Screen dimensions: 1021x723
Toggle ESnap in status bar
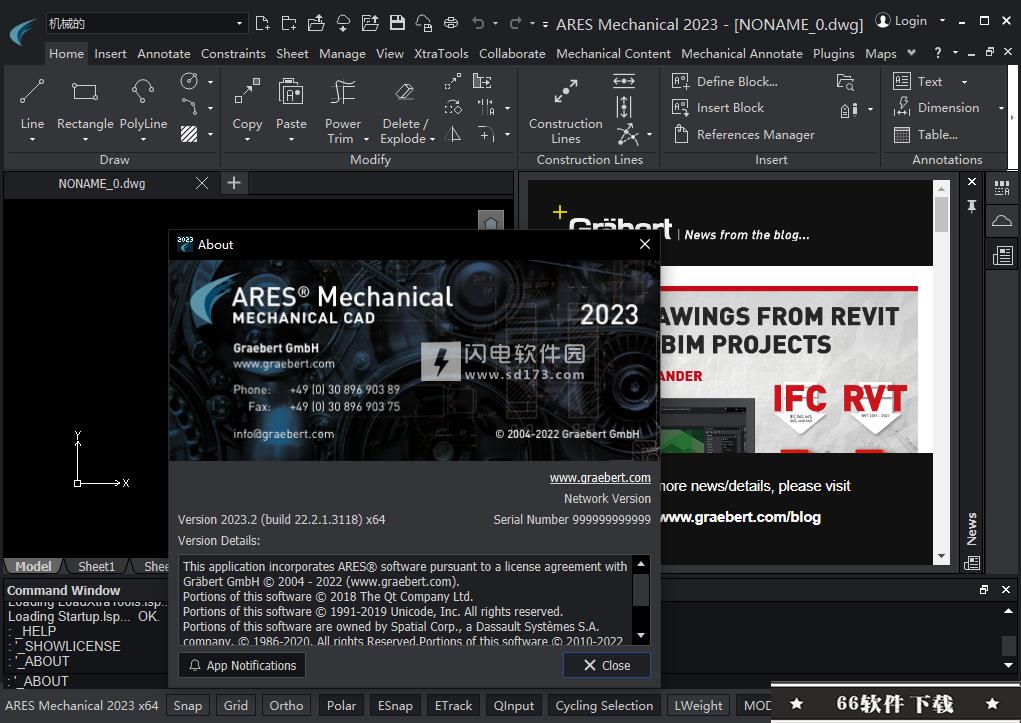pyautogui.click(x=395, y=705)
